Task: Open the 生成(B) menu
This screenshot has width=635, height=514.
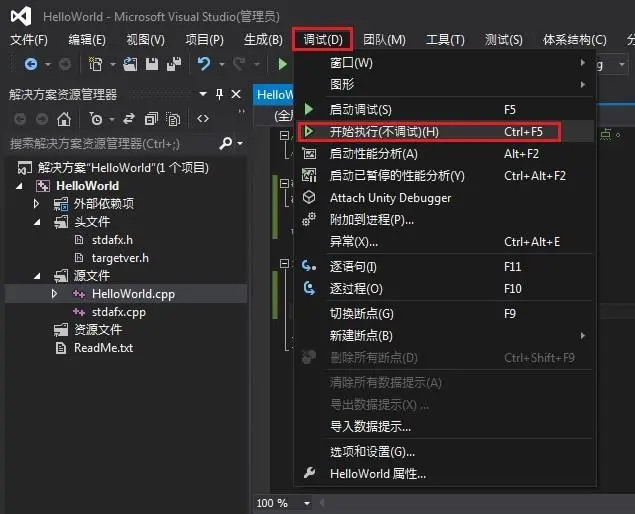Action: 263,40
